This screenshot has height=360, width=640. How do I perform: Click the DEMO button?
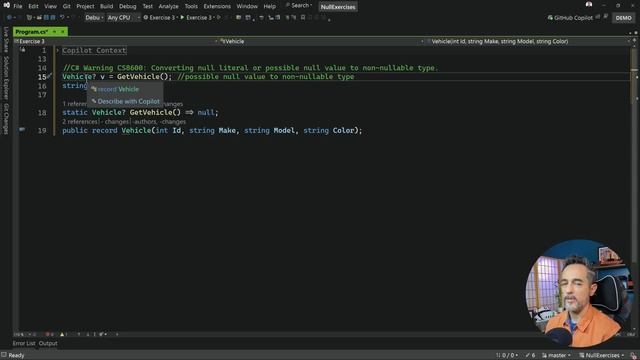(623, 18)
